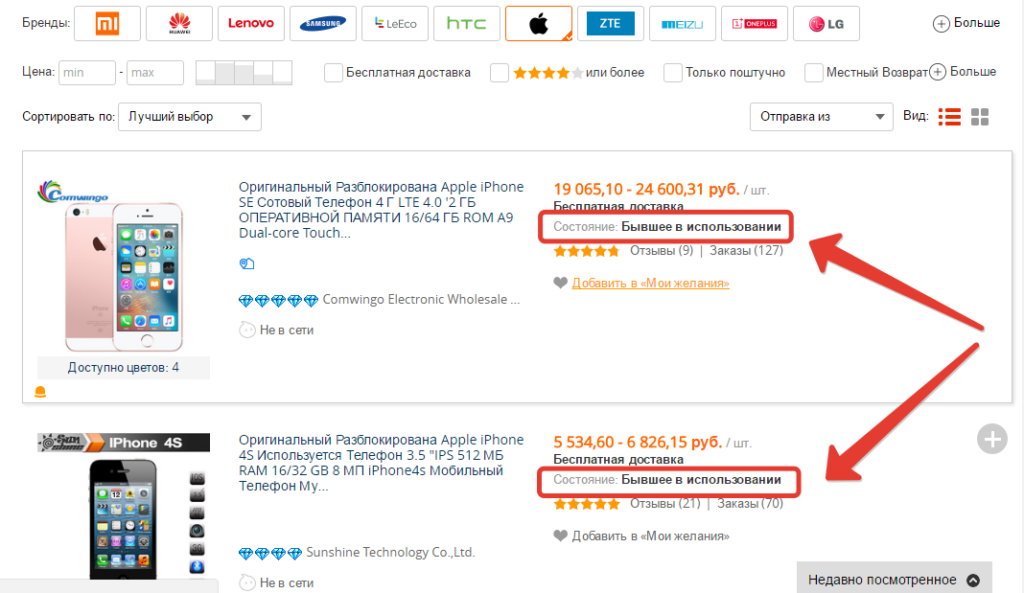Expand the Недавно посмотренное panel
Screen dimensions: 1024x593
click(894, 579)
